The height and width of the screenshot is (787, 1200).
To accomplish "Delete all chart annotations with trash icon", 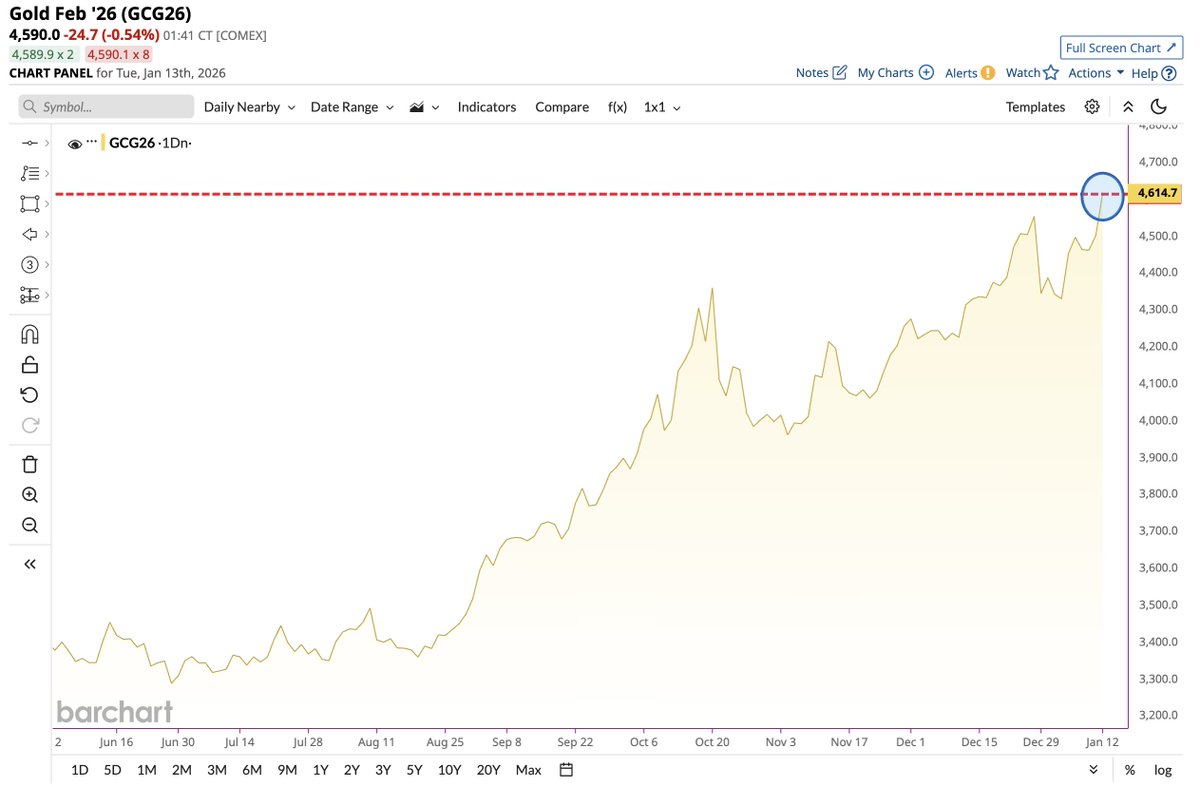I will tap(28, 463).
